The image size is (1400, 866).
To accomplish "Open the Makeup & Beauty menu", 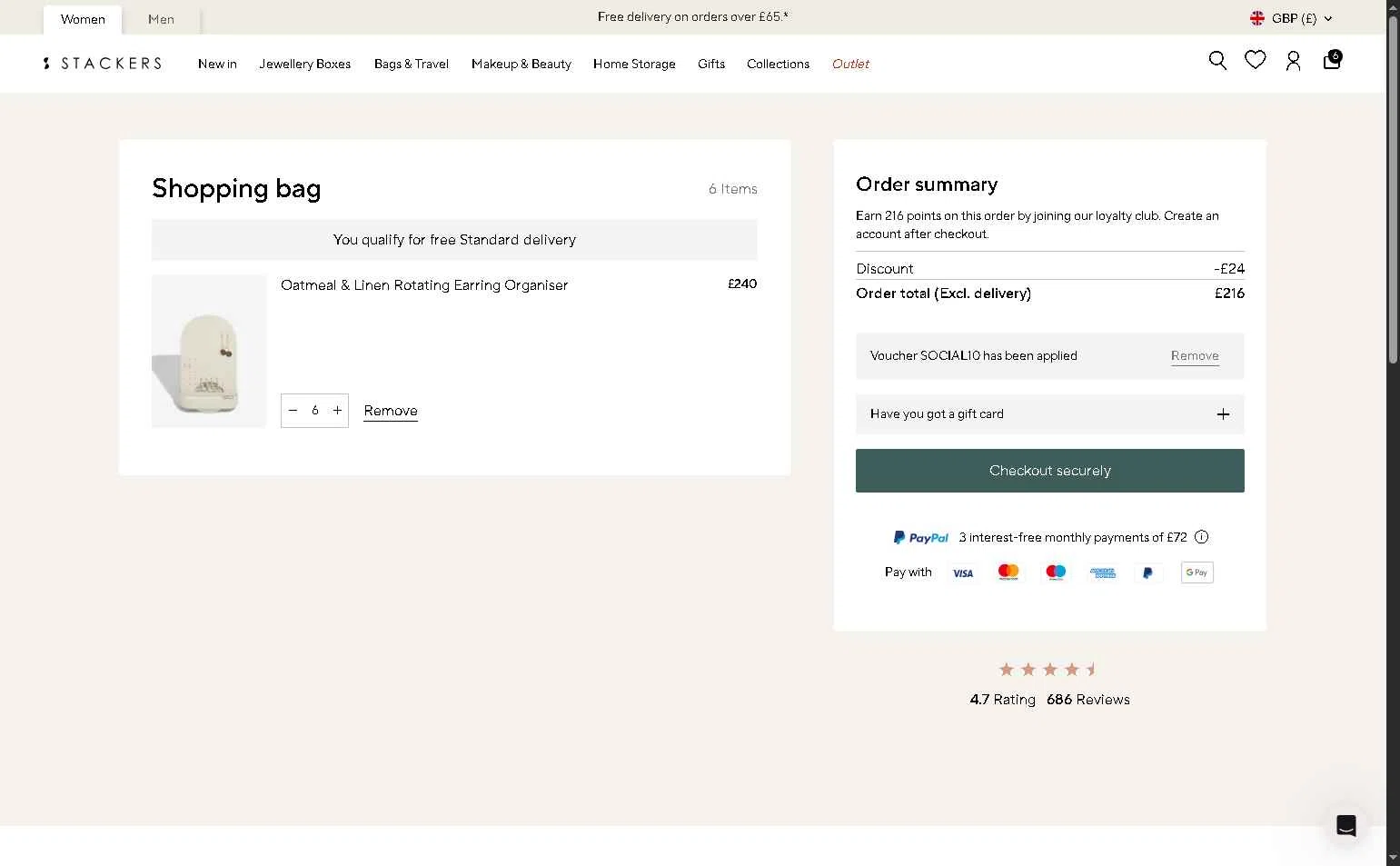I will pyautogui.click(x=521, y=64).
